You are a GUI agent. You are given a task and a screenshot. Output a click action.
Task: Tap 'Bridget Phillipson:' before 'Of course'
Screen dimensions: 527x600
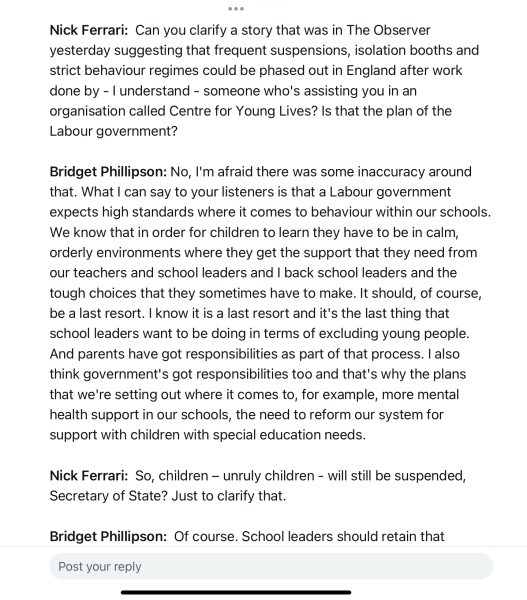108,536
